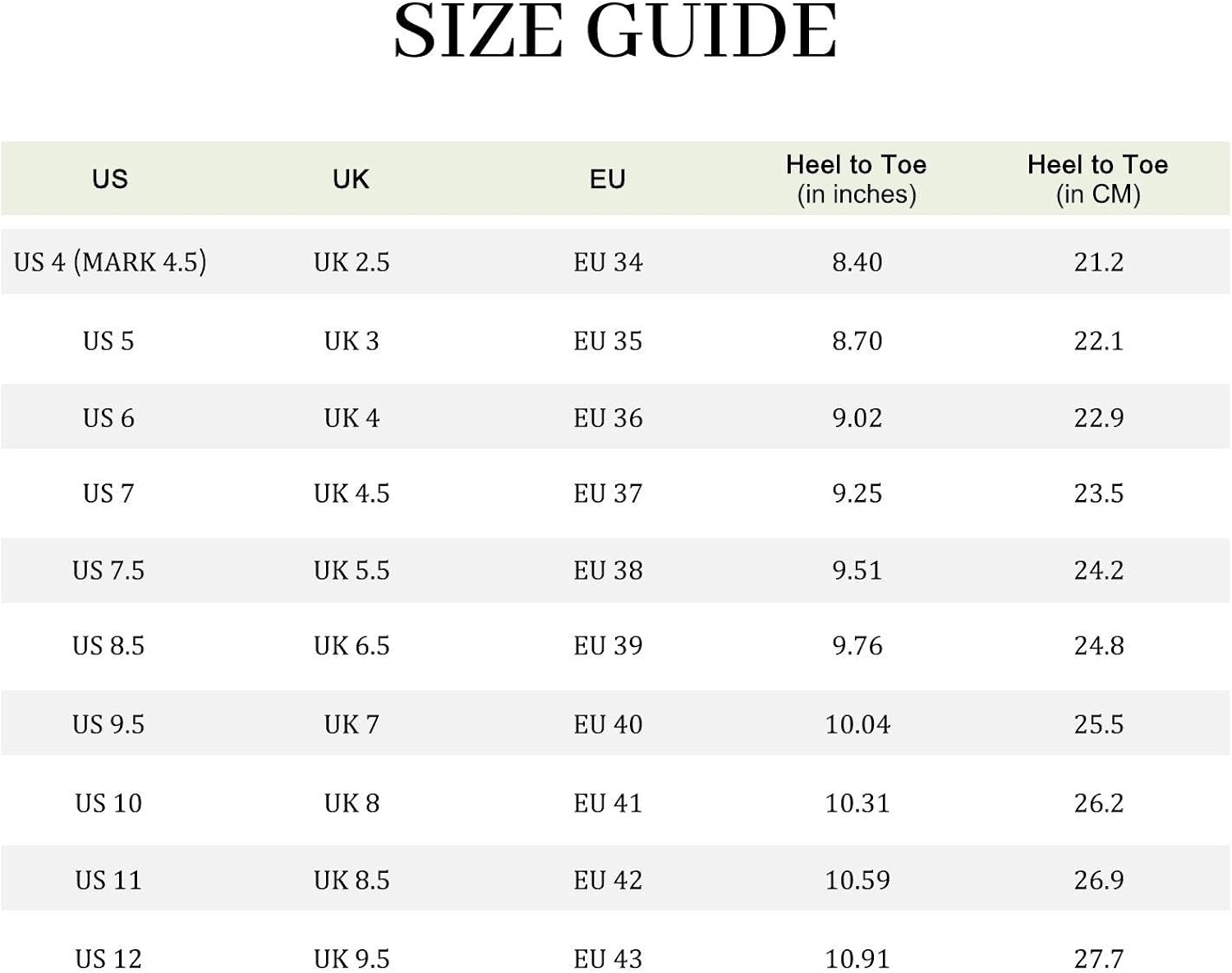This screenshot has height=973, width=1232.
Task: Select the EU column header
Action: [608, 179]
